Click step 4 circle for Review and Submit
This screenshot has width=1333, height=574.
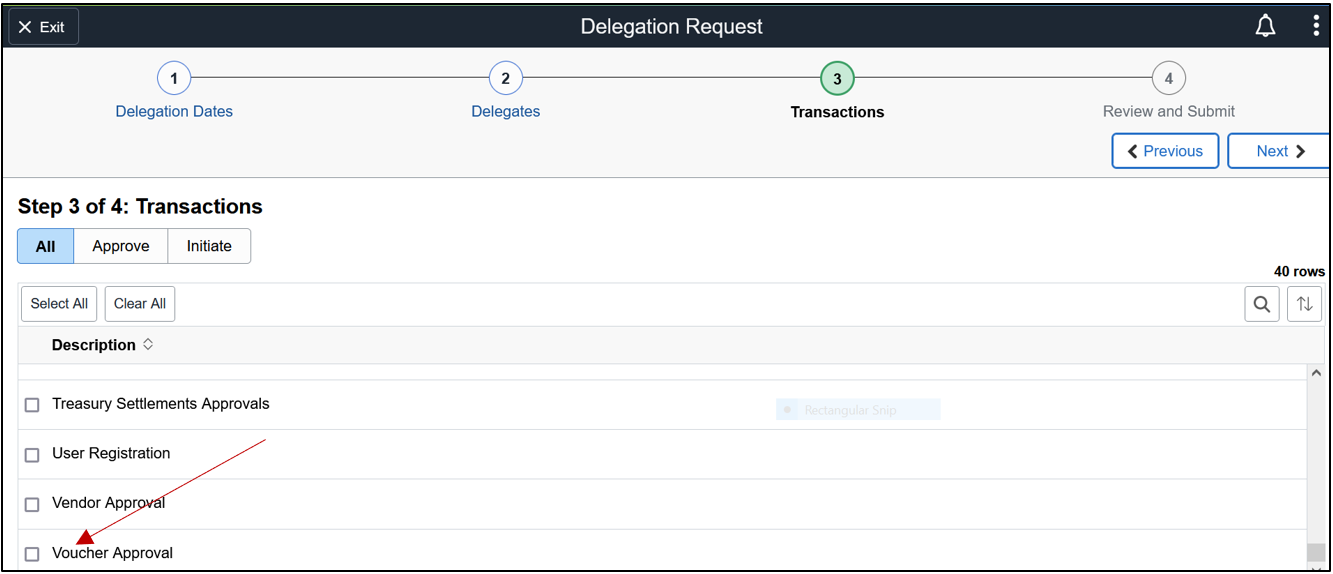(x=1168, y=78)
